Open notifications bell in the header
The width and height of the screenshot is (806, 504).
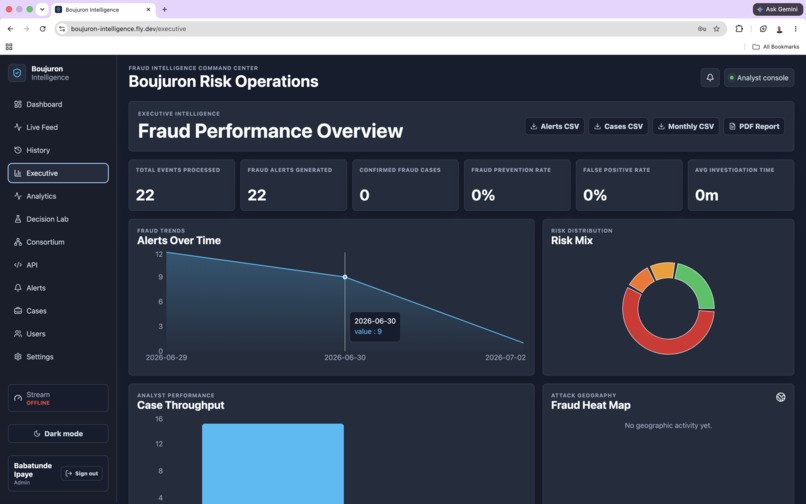pos(710,78)
